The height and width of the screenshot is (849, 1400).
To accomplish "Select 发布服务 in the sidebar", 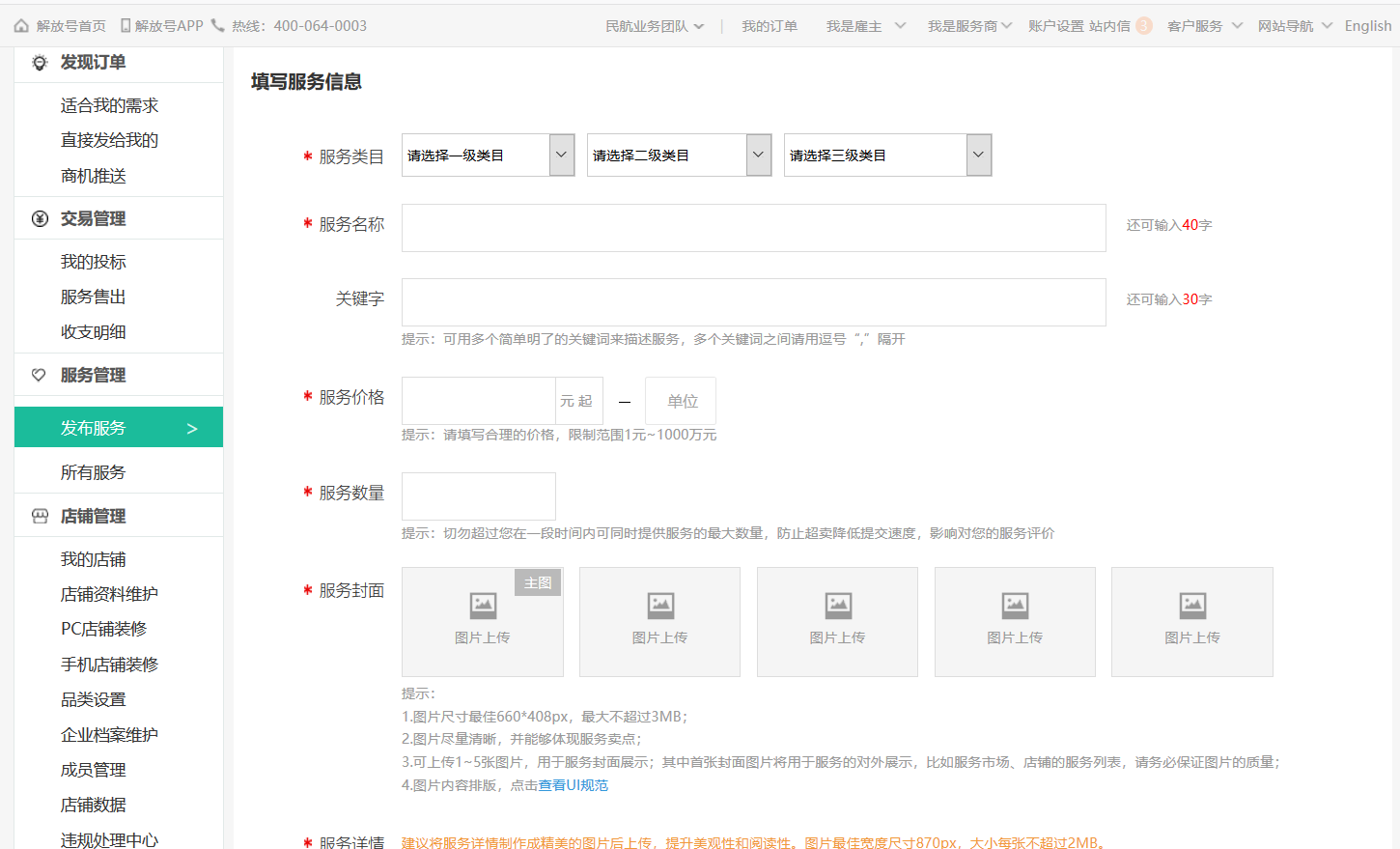I will tap(119, 428).
